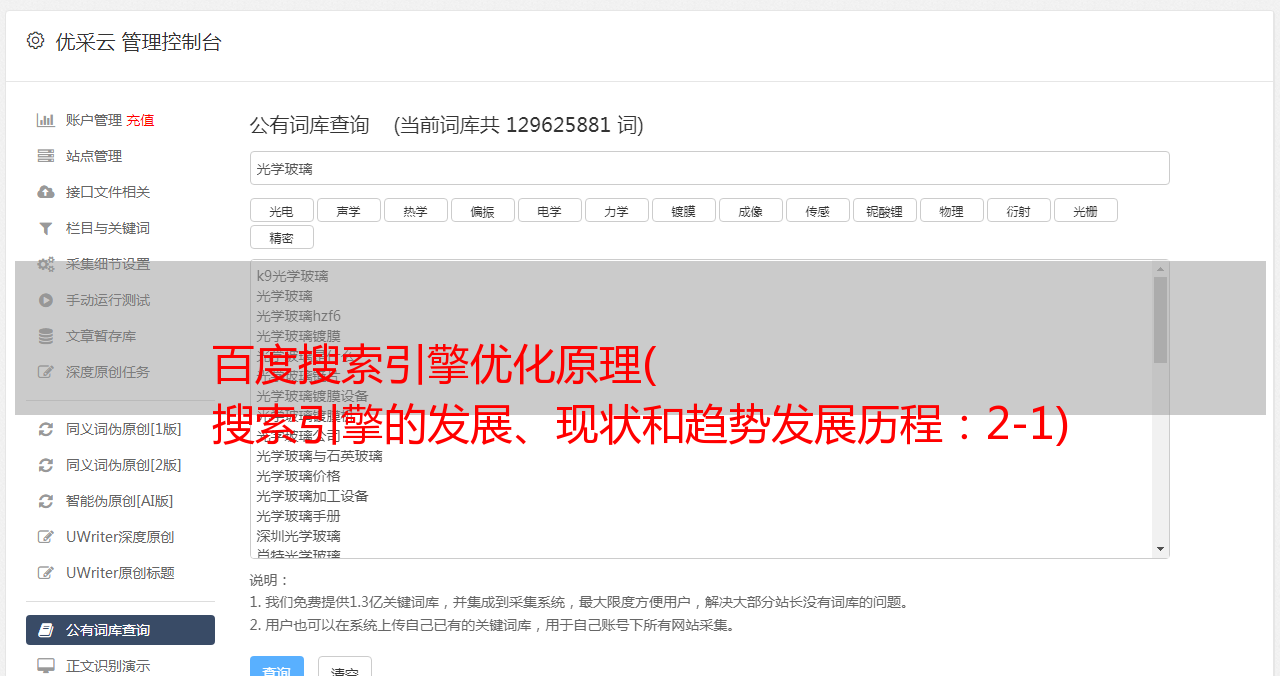Click the 精密 tag button

click(x=281, y=237)
